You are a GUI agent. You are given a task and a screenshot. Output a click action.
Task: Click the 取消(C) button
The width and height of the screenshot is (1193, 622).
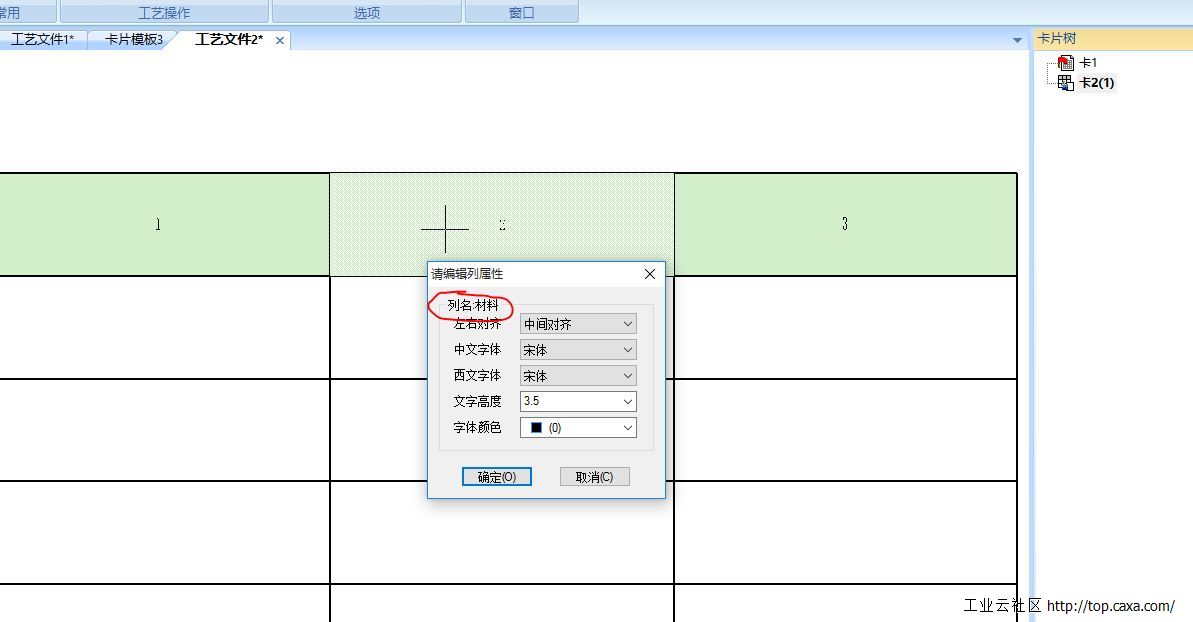tap(594, 477)
